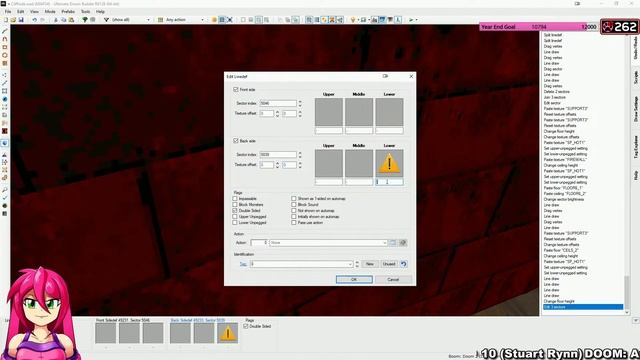Click the orange dot toolbar icon
Viewport: 640px width, 360px height.
(214, 20)
